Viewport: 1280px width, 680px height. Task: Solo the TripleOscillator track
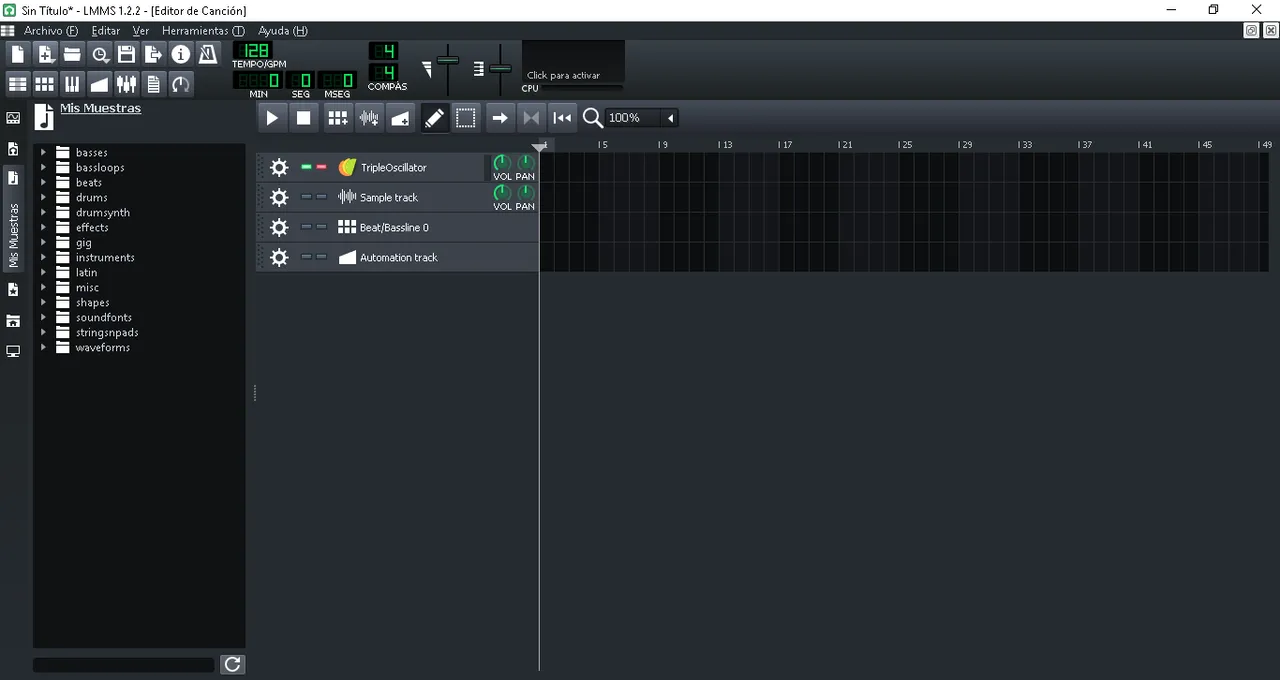321,167
